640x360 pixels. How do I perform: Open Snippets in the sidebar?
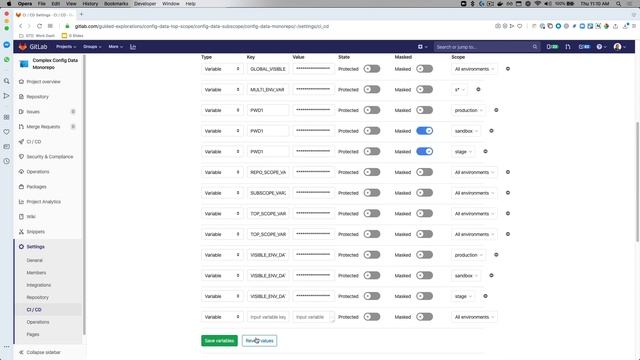click(32, 232)
